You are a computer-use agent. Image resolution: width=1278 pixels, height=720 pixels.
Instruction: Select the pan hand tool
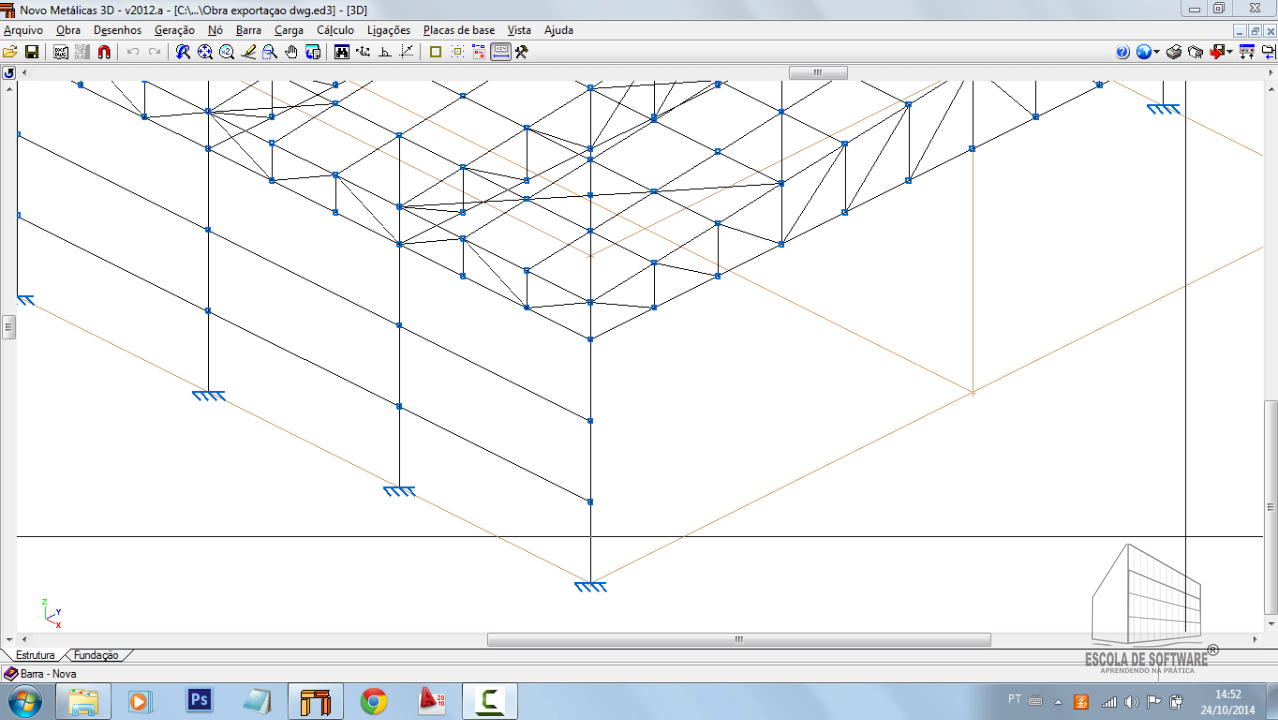292,52
